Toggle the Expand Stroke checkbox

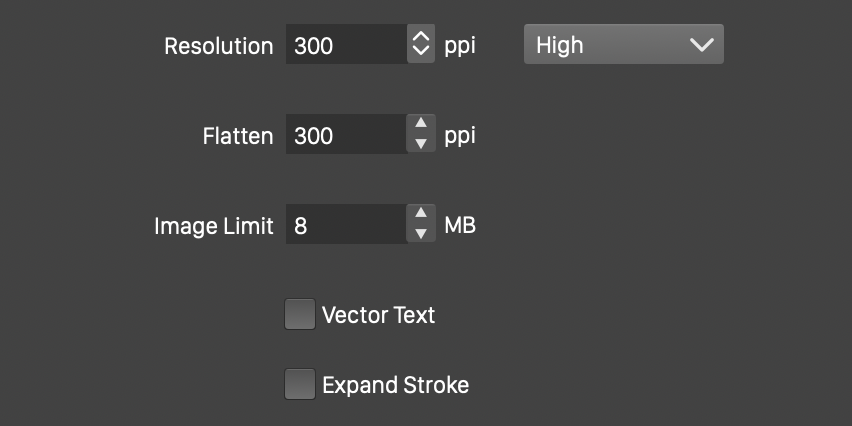pyautogui.click(x=300, y=385)
